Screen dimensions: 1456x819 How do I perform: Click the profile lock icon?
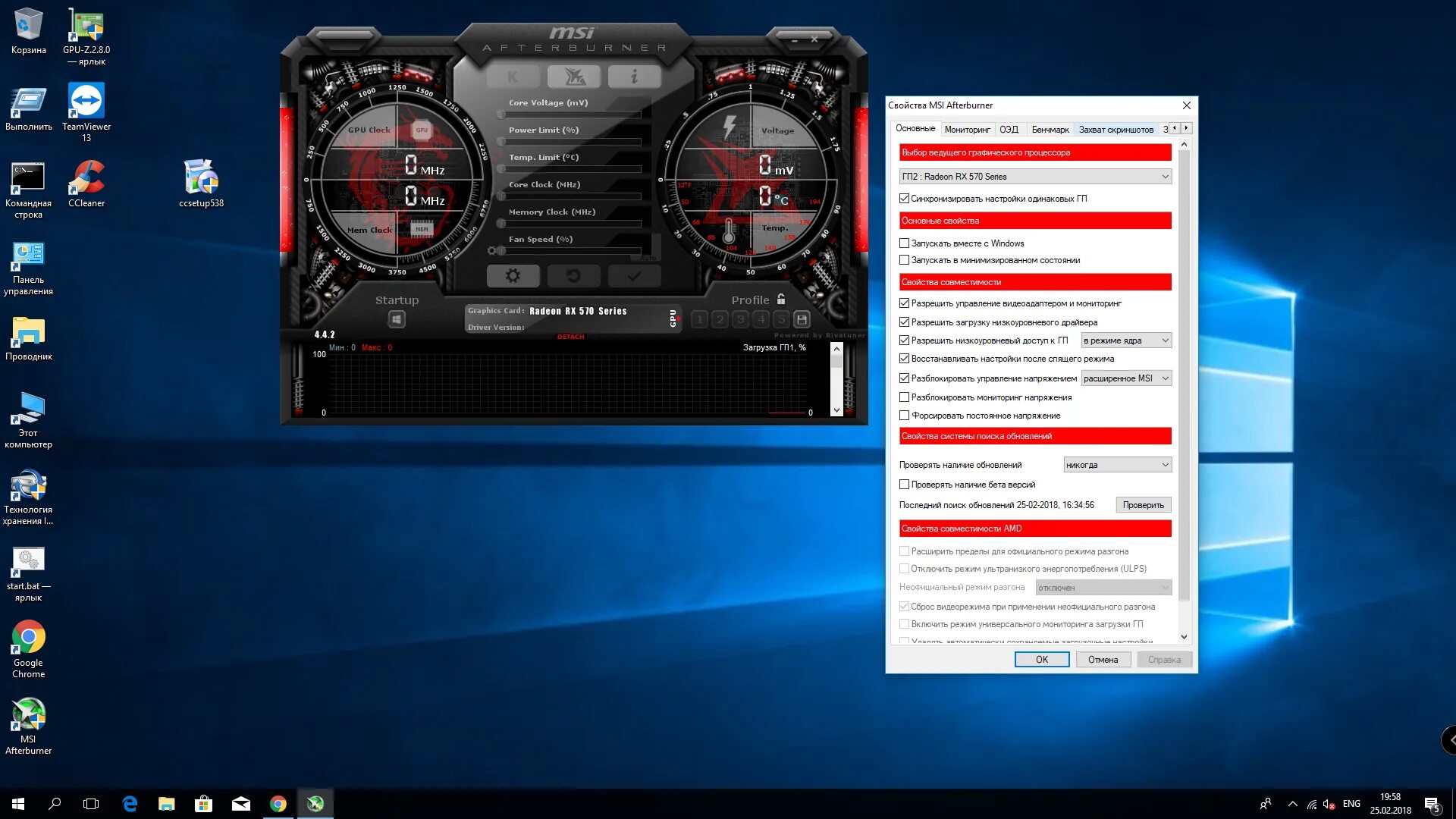pos(781,300)
